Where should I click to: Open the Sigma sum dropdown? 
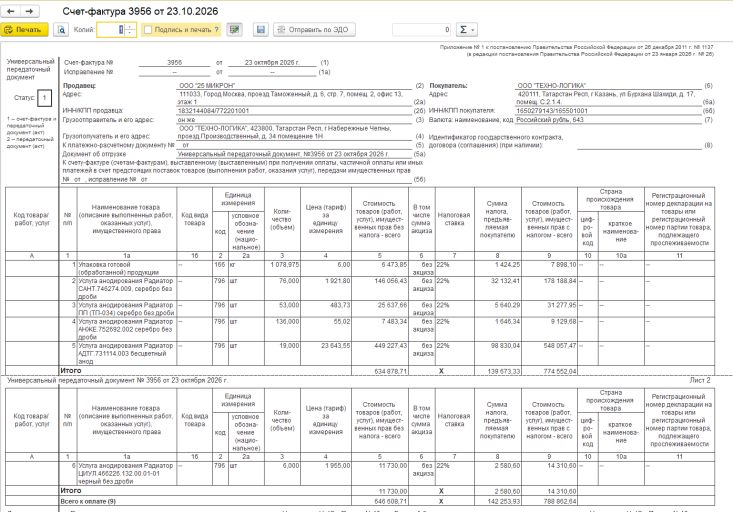(x=466, y=29)
